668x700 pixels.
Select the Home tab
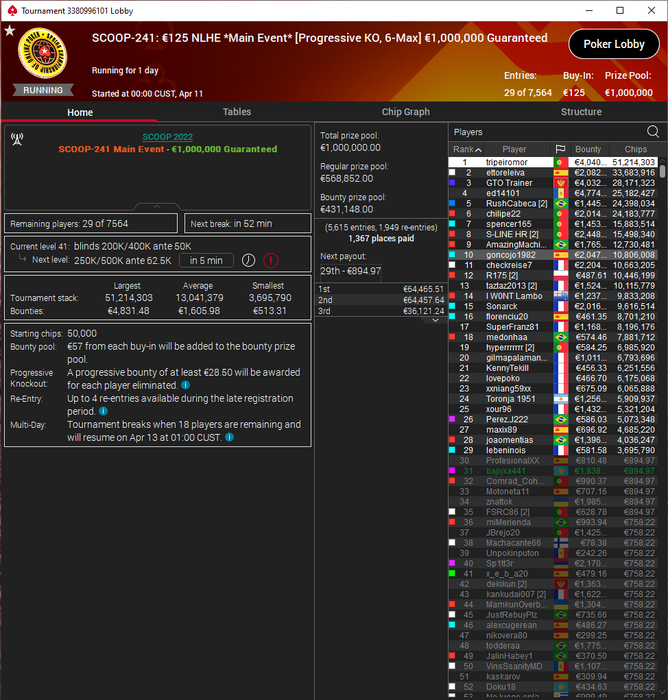80,112
